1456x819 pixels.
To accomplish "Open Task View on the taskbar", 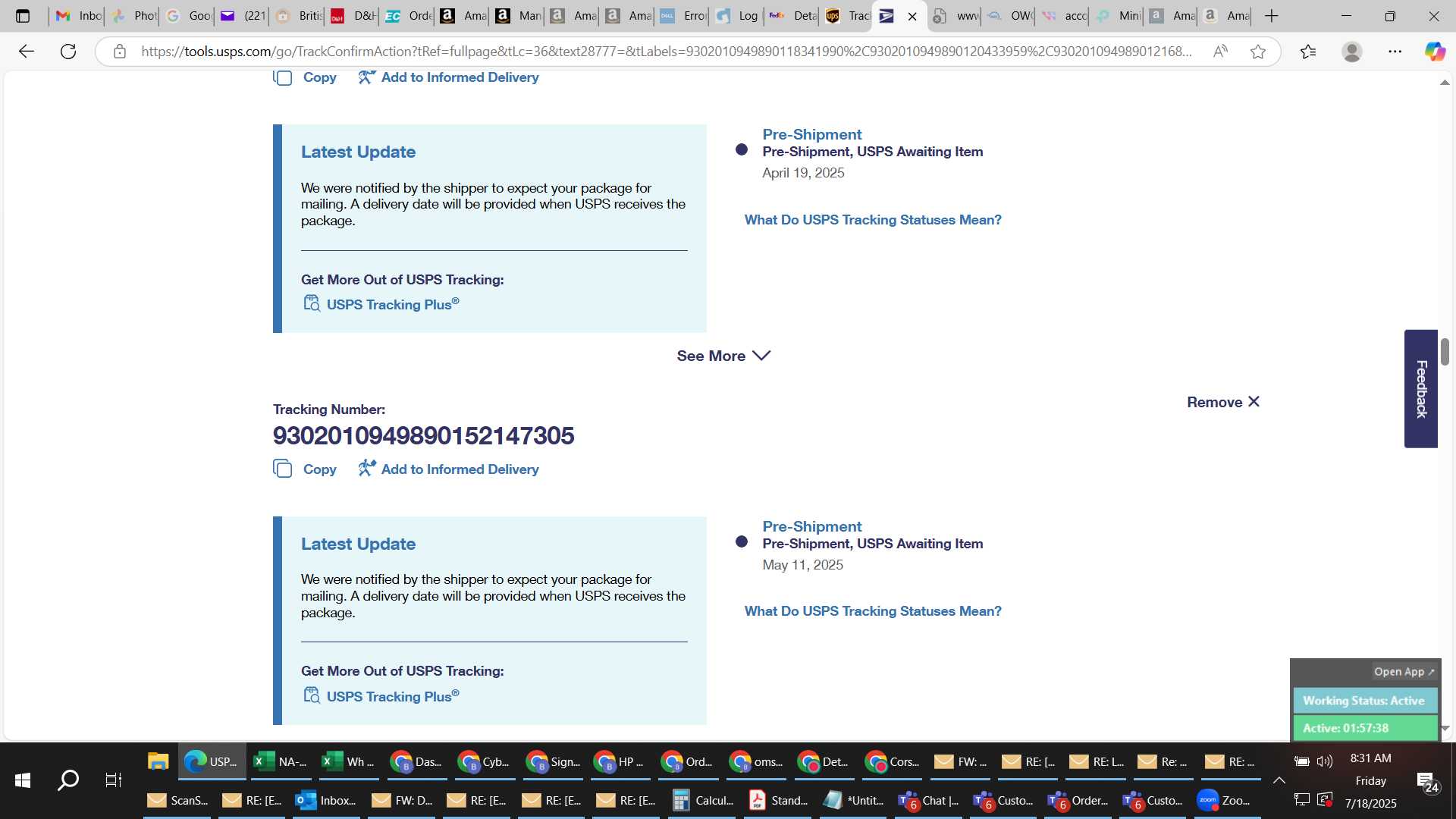I will point(114,780).
